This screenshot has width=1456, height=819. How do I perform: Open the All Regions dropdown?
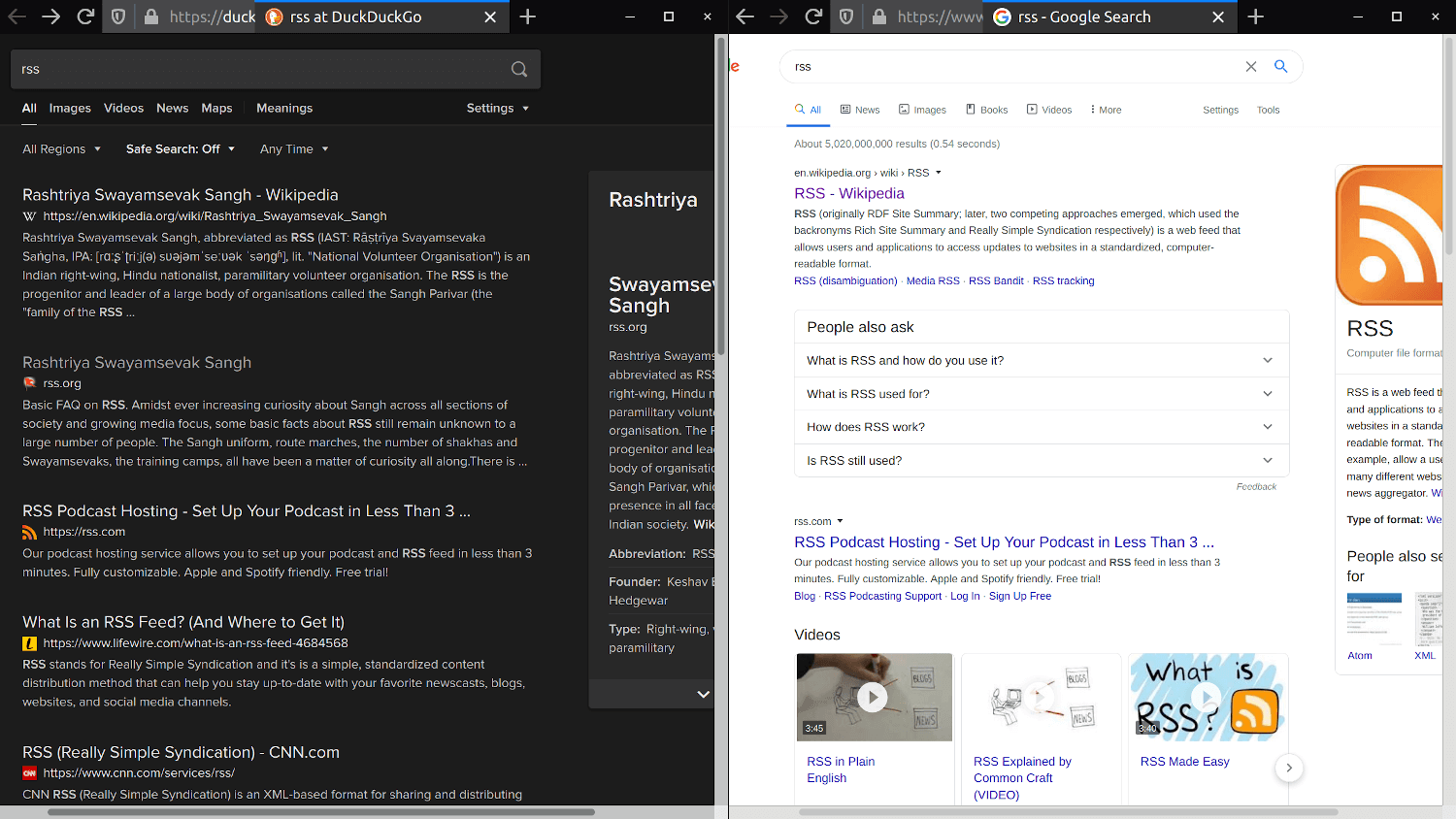61,148
